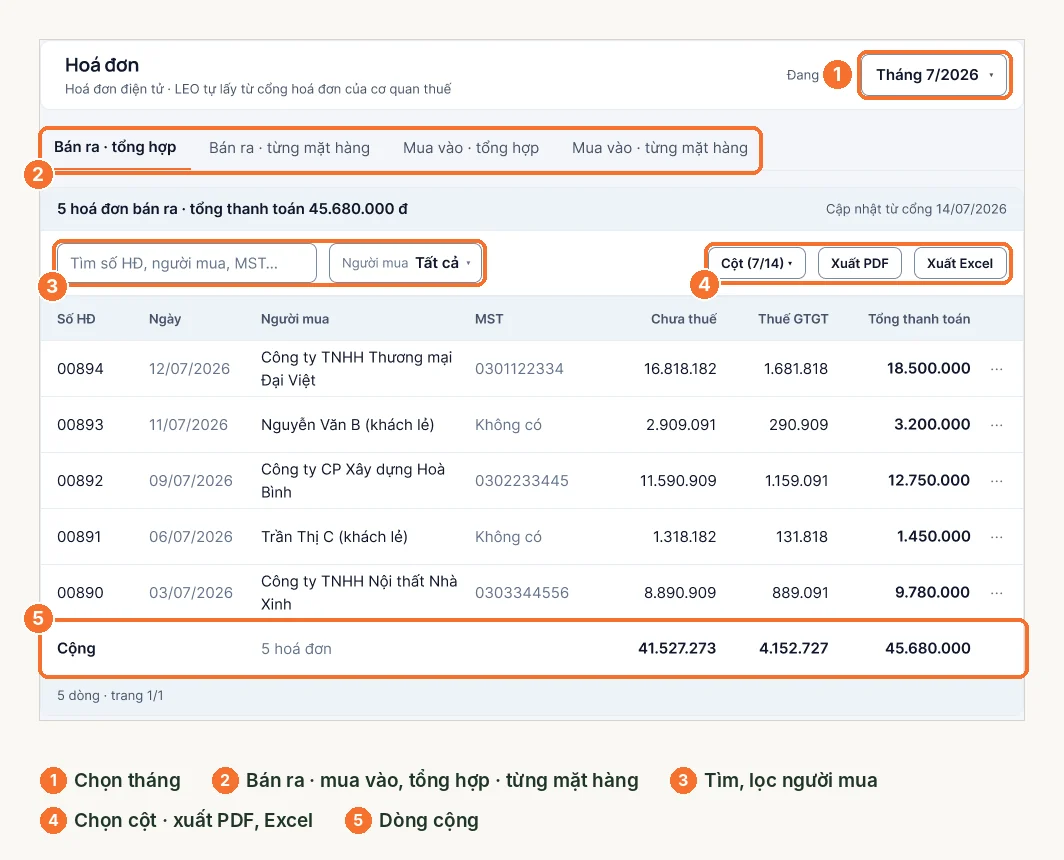This screenshot has width=1064, height=860.
Task: Click the MST column header
Action: point(489,319)
